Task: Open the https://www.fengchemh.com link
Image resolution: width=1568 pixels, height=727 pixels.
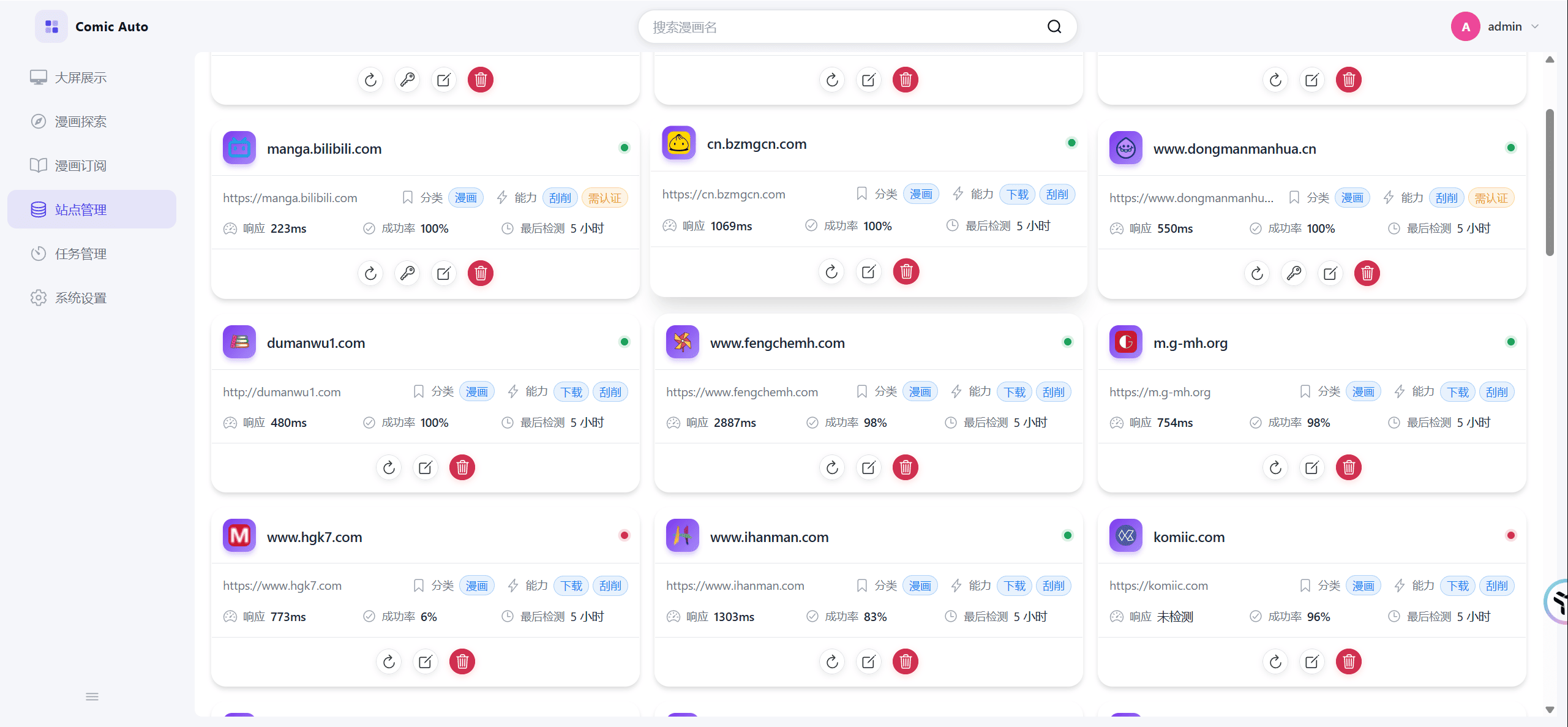Action: 742,392
